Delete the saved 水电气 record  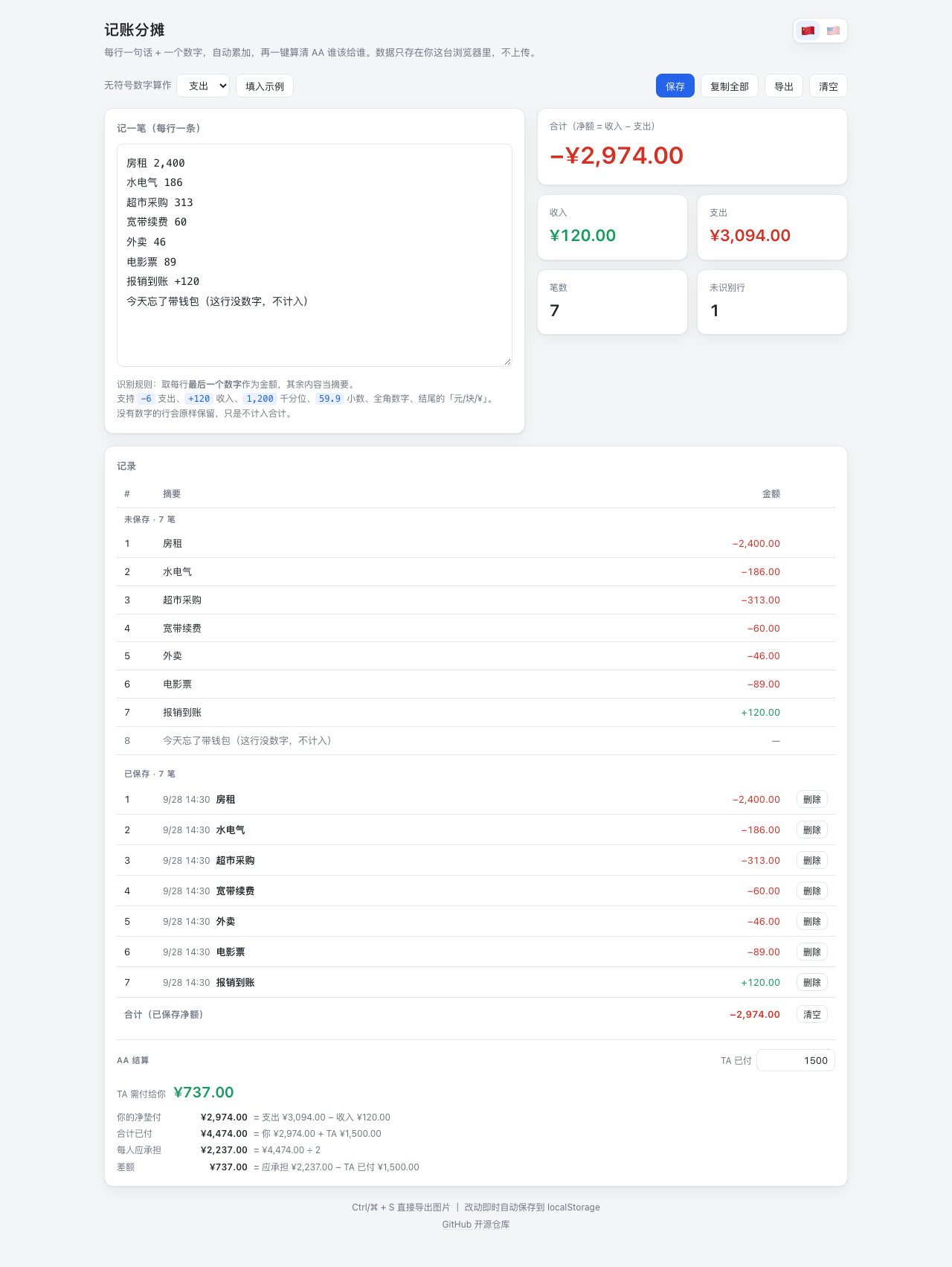point(812,830)
